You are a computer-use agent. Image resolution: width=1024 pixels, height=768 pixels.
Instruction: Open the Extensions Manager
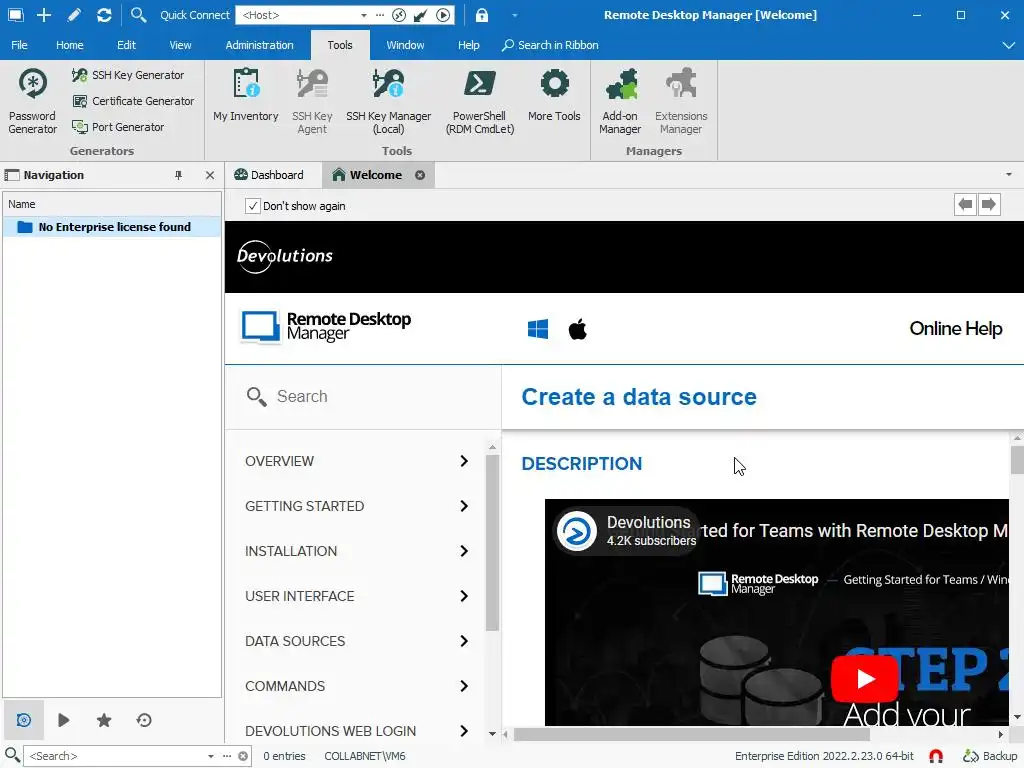pos(681,101)
